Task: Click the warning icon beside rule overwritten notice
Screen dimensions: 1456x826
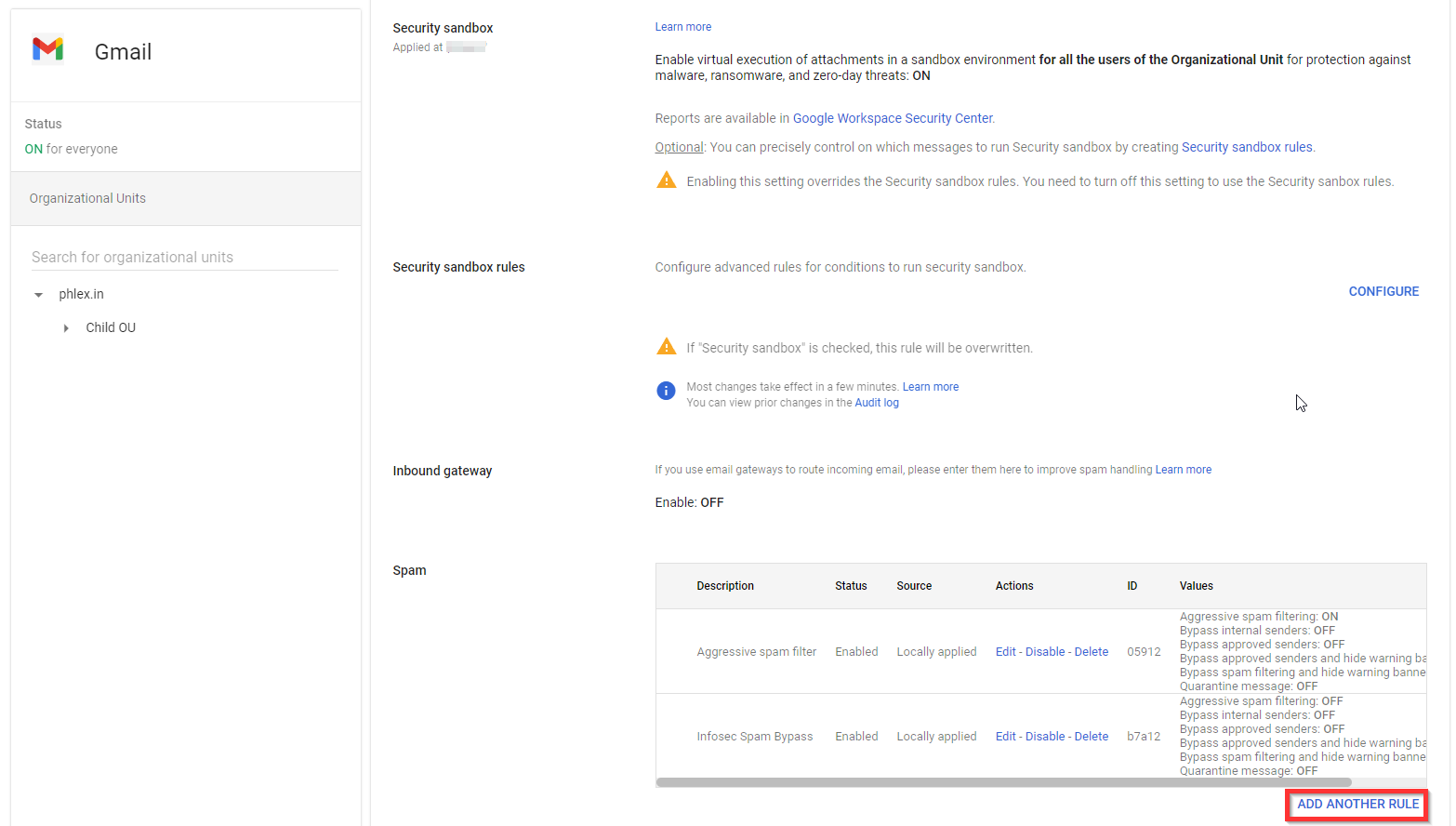Action: point(667,345)
